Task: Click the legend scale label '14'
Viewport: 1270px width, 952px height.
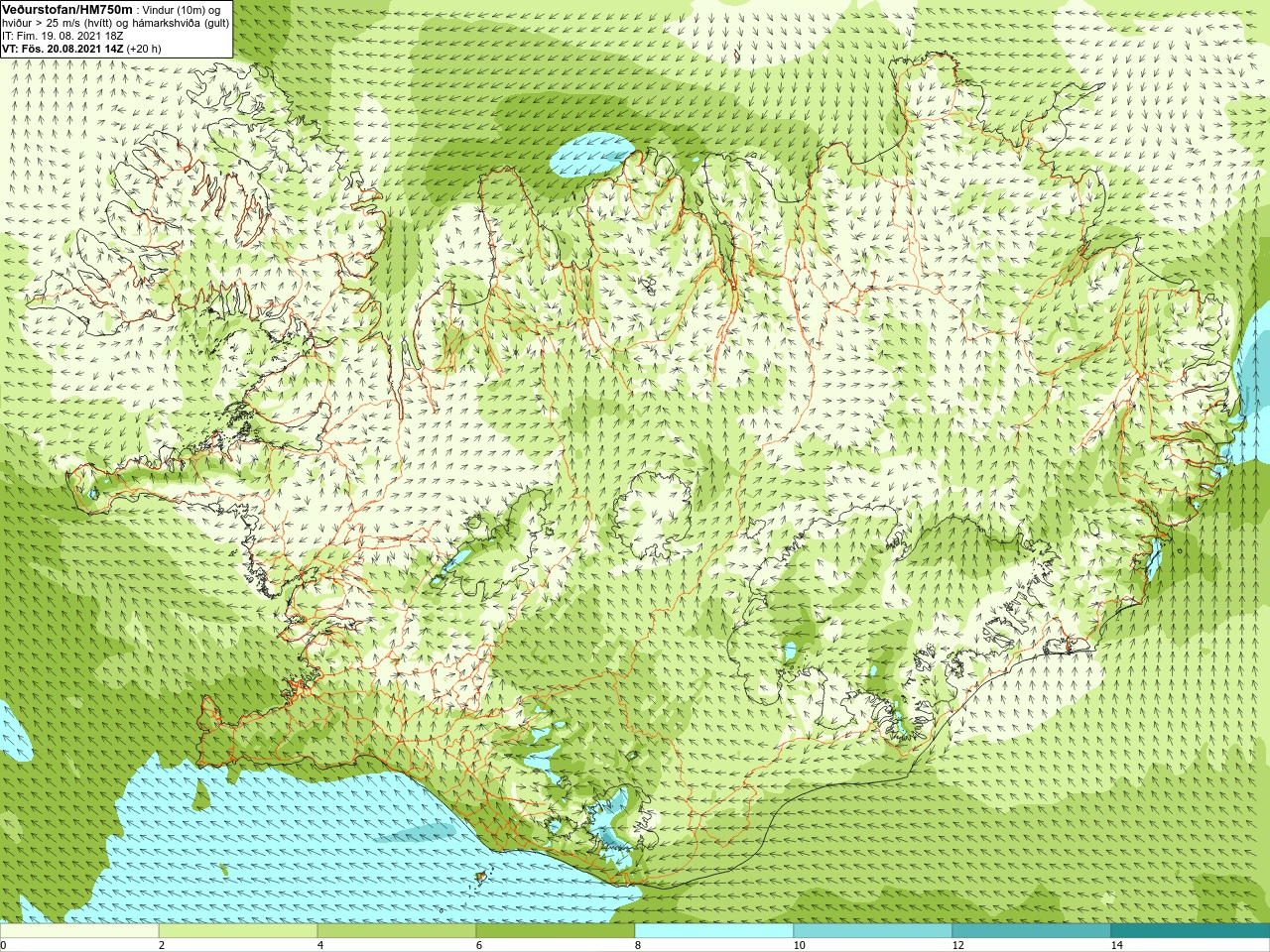Action: tap(1116, 945)
